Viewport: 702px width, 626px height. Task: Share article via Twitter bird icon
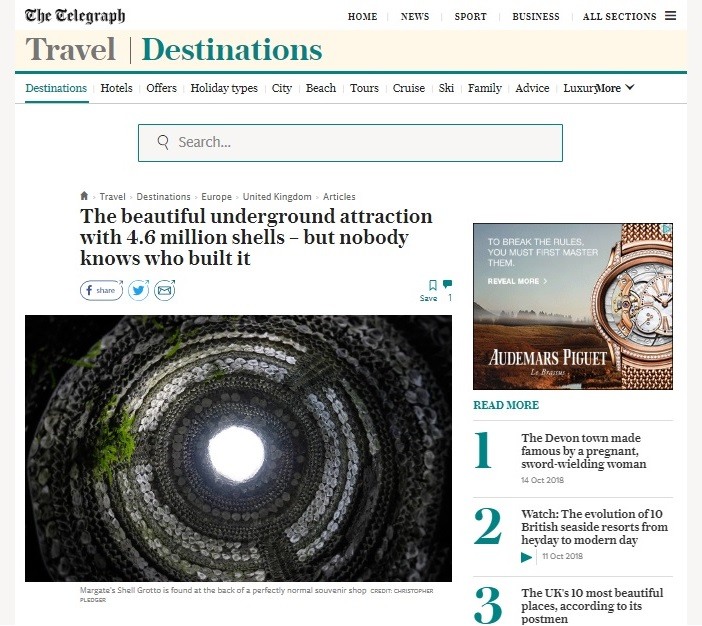139,290
